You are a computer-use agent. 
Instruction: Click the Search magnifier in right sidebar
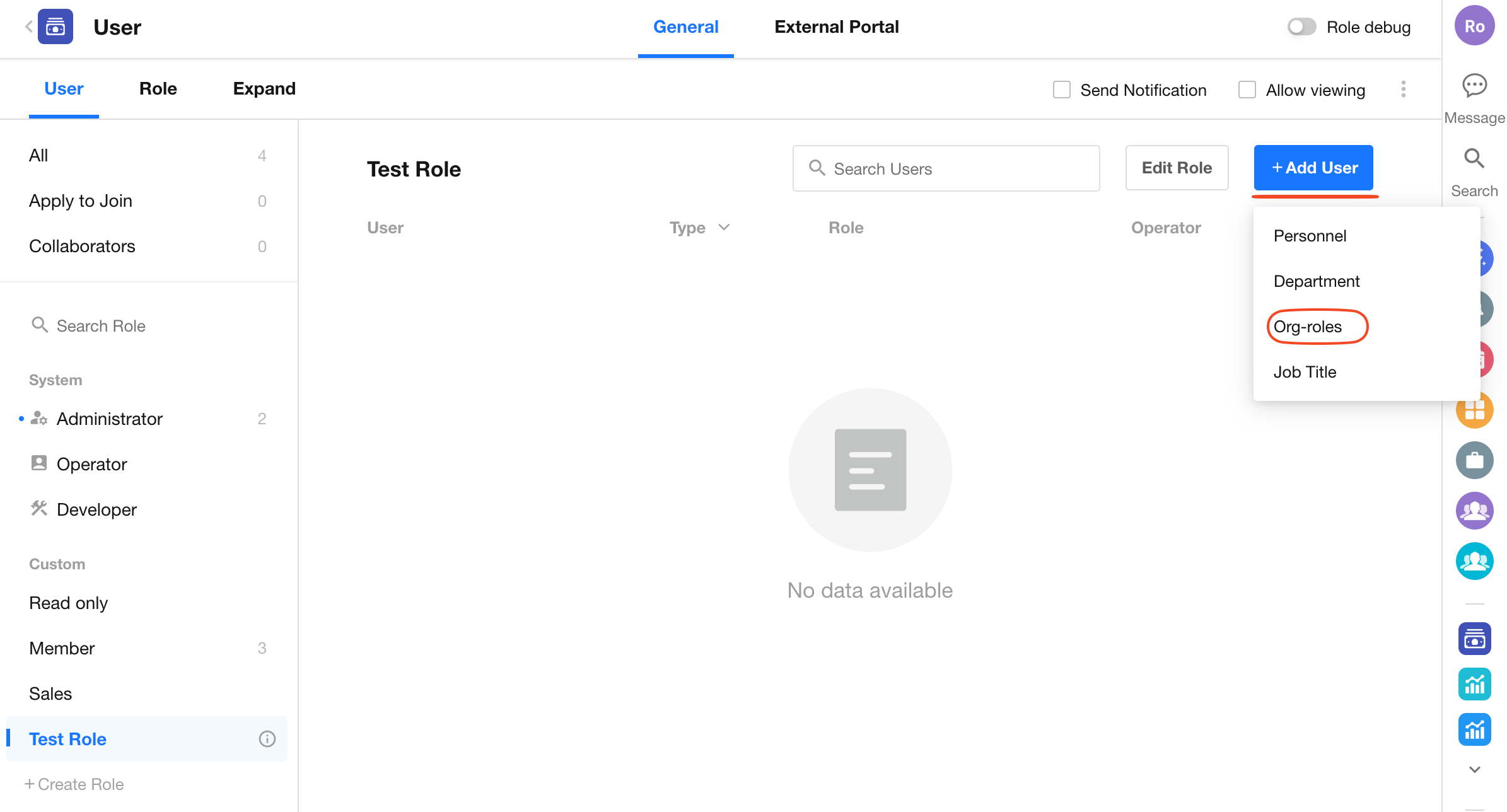1474,158
